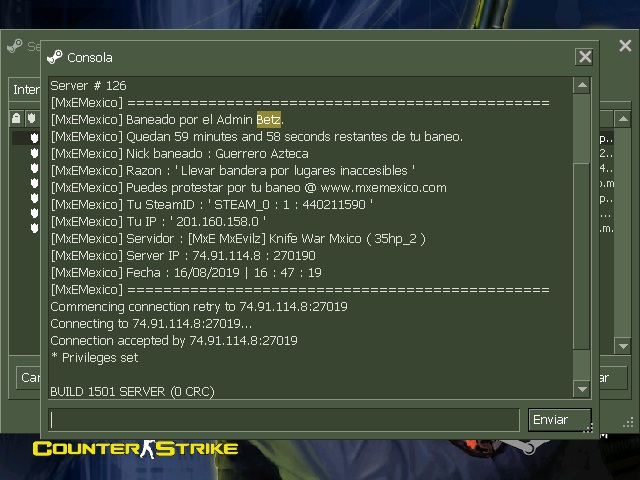This screenshot has width=640, height=480.
Task: Focus the console command input field
Action: 284,420
